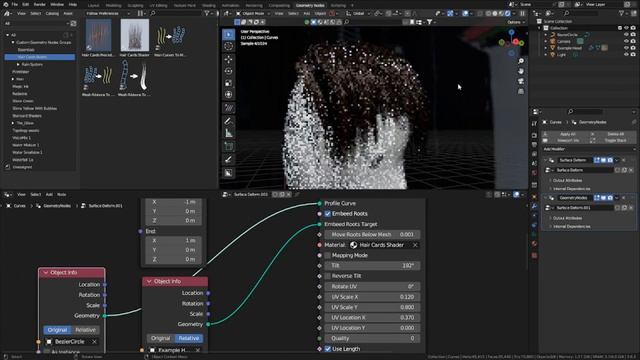Click the Move Roots Below Mesh field

click(372, 235)
